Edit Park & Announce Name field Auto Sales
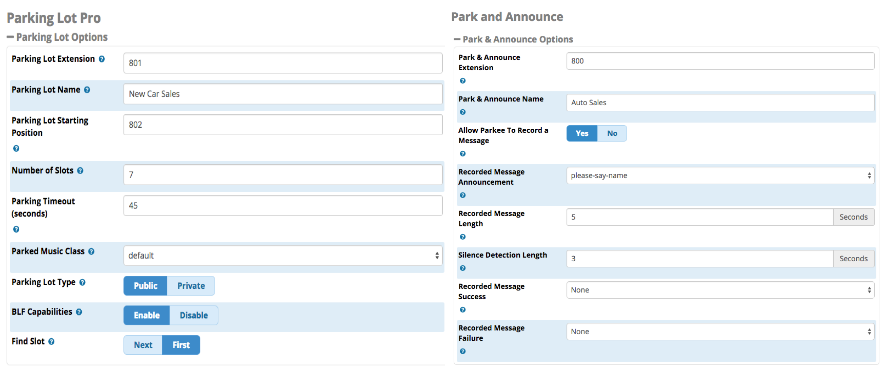Image resolution: width=881 pixels, height=384 pixels. [x=720, y=102]
